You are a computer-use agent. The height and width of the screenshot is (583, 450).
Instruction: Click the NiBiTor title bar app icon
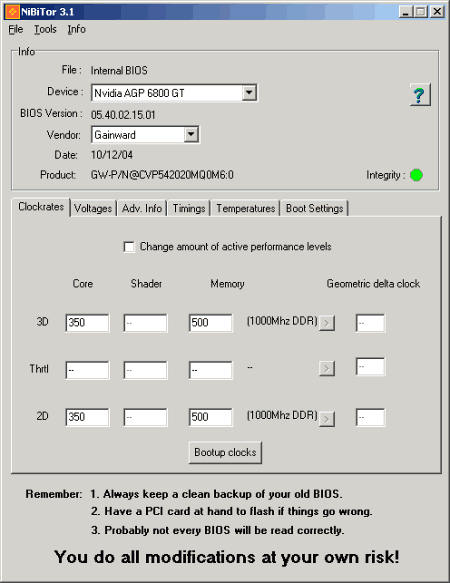click(x=12, y=12)
